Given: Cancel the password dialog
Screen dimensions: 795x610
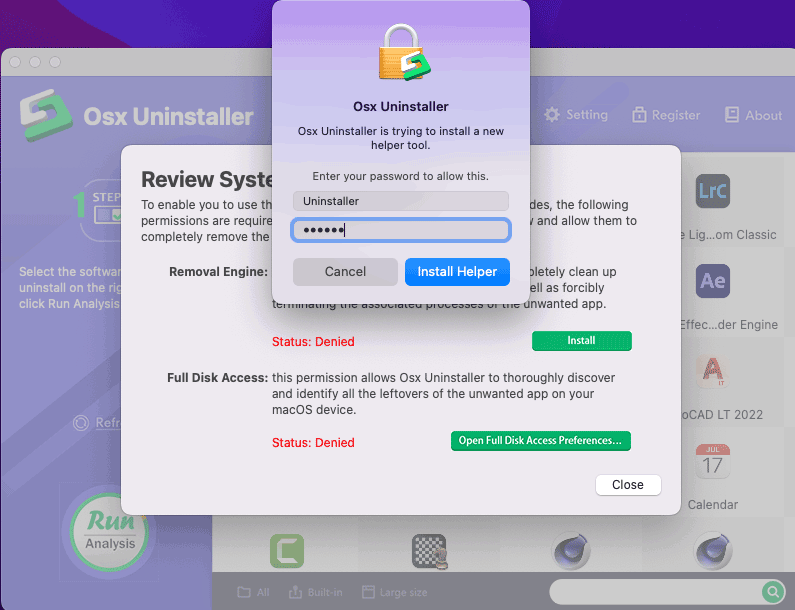Looking at the screenshot, I should tap(345, 272).
